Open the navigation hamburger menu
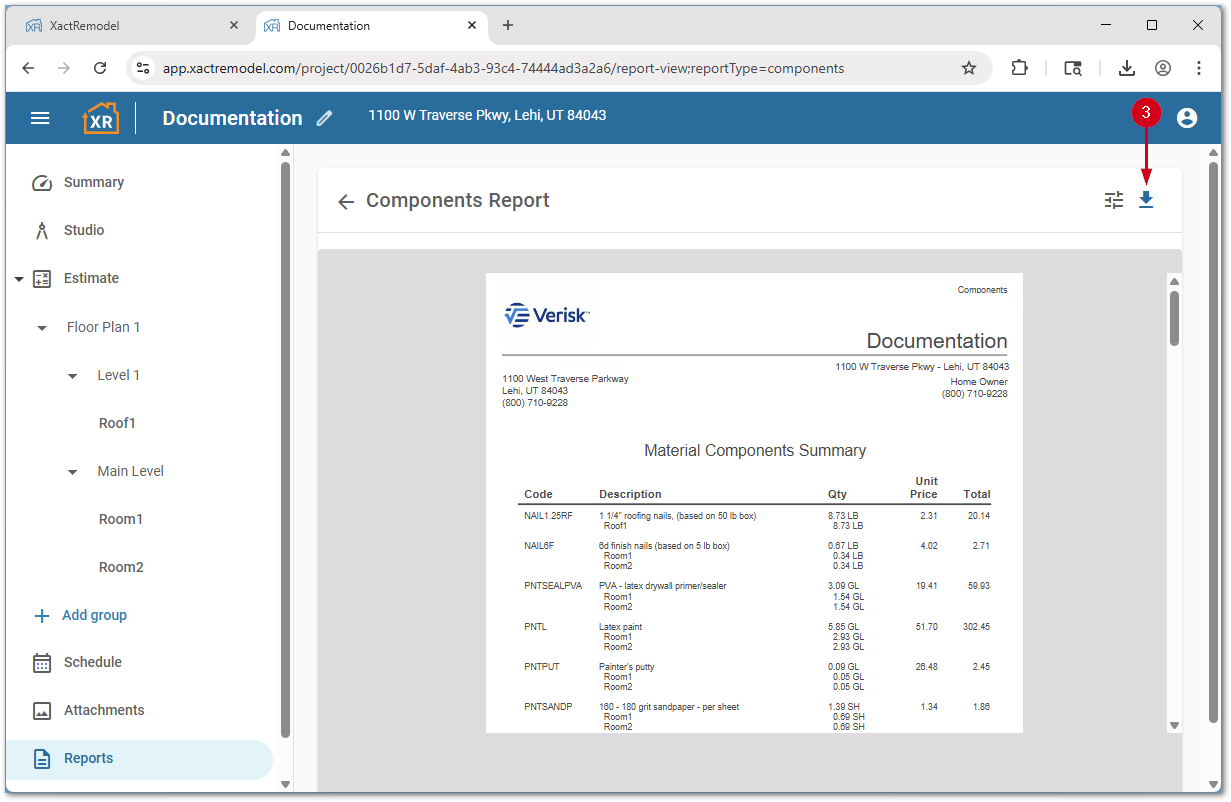1231x802 pixels. pos(40,117)
